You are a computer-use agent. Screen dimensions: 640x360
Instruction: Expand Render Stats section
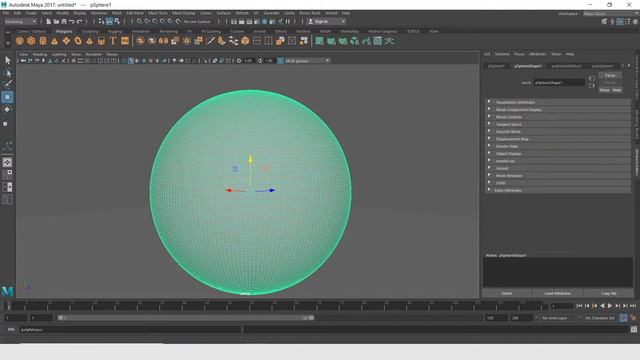pos(558,146)
